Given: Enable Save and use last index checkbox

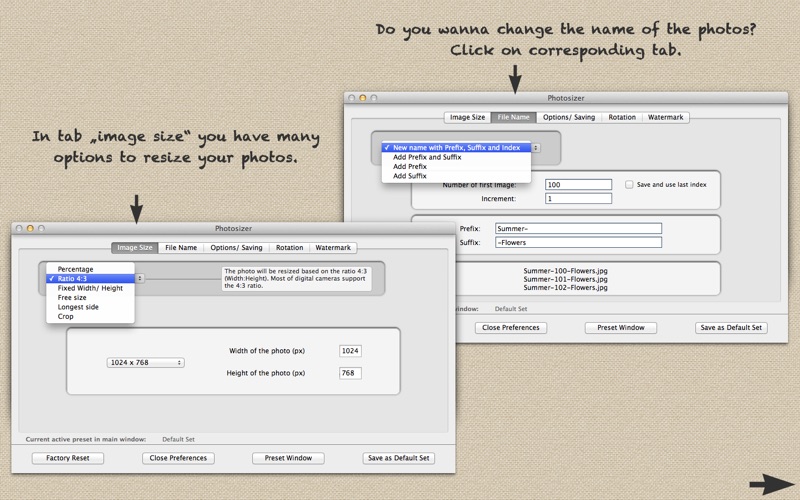Looking at the screenshot, I should click(629, 185).
